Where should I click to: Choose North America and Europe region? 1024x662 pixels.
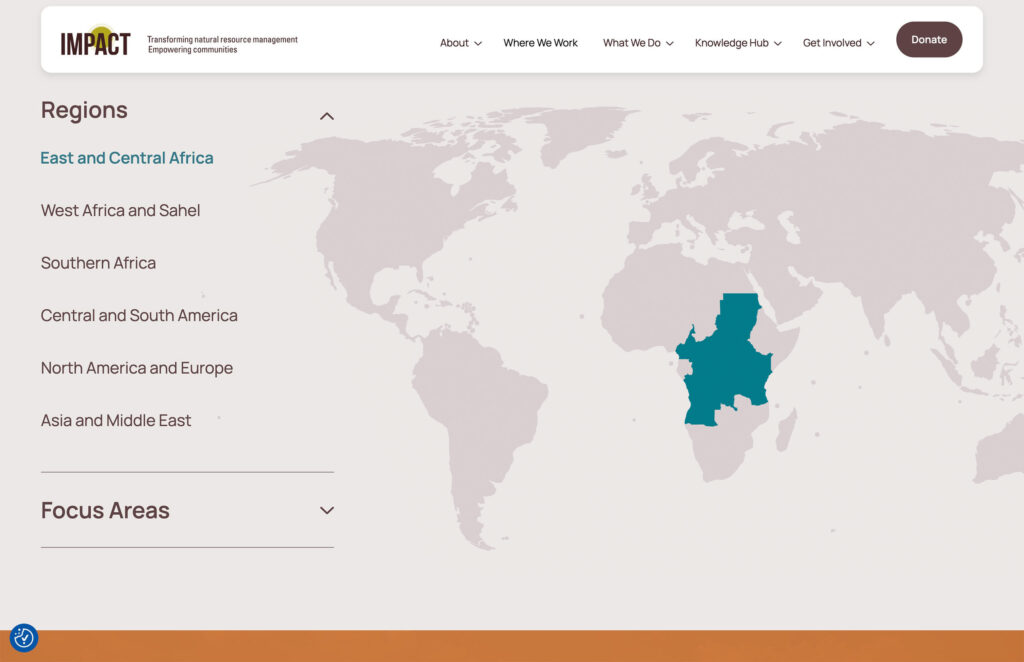click(136, 368)
